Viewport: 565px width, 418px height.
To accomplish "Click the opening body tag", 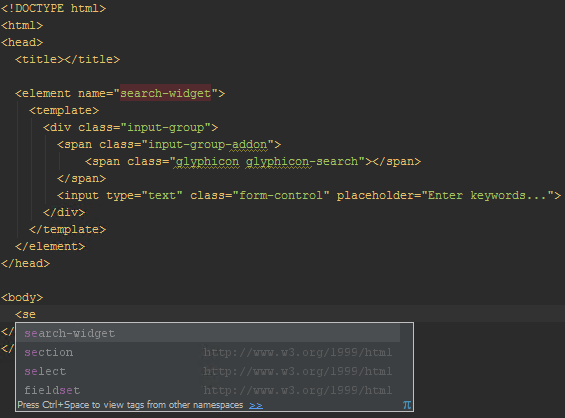I will [22, 298].
